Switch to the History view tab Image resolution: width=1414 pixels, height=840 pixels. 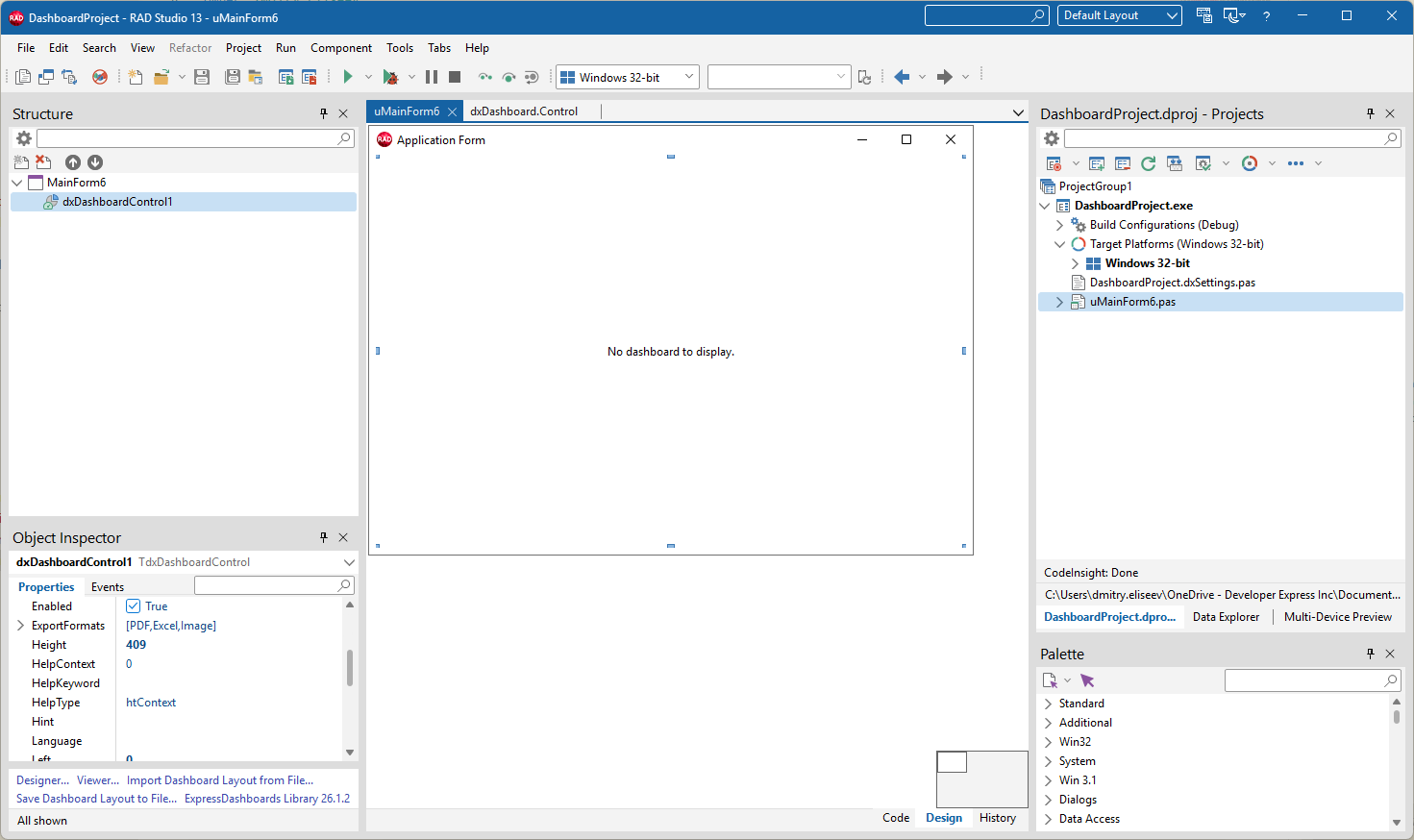[998, 818]
